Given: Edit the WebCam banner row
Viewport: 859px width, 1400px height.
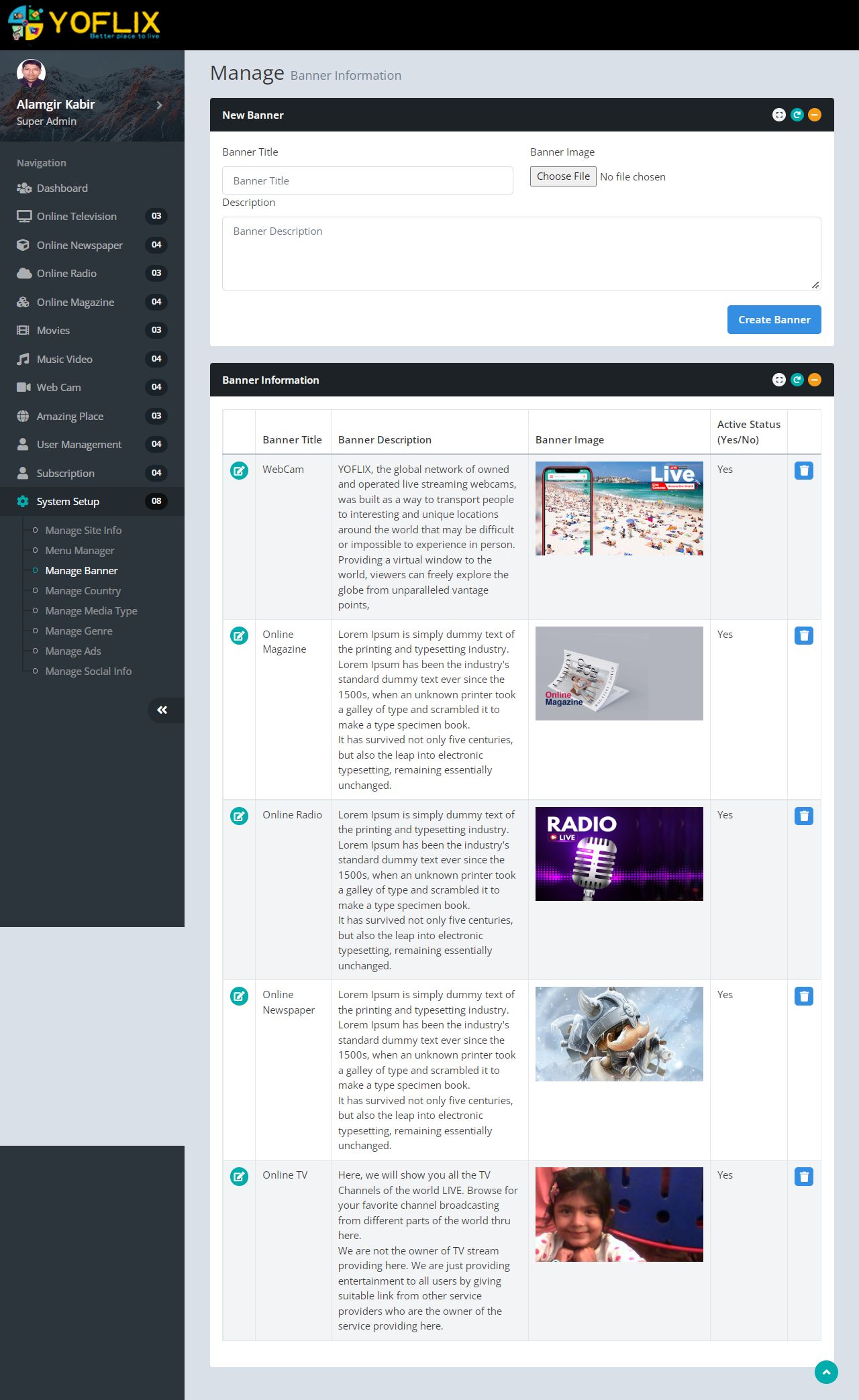Looking at the screenshot, I should [x=239, y=471].
